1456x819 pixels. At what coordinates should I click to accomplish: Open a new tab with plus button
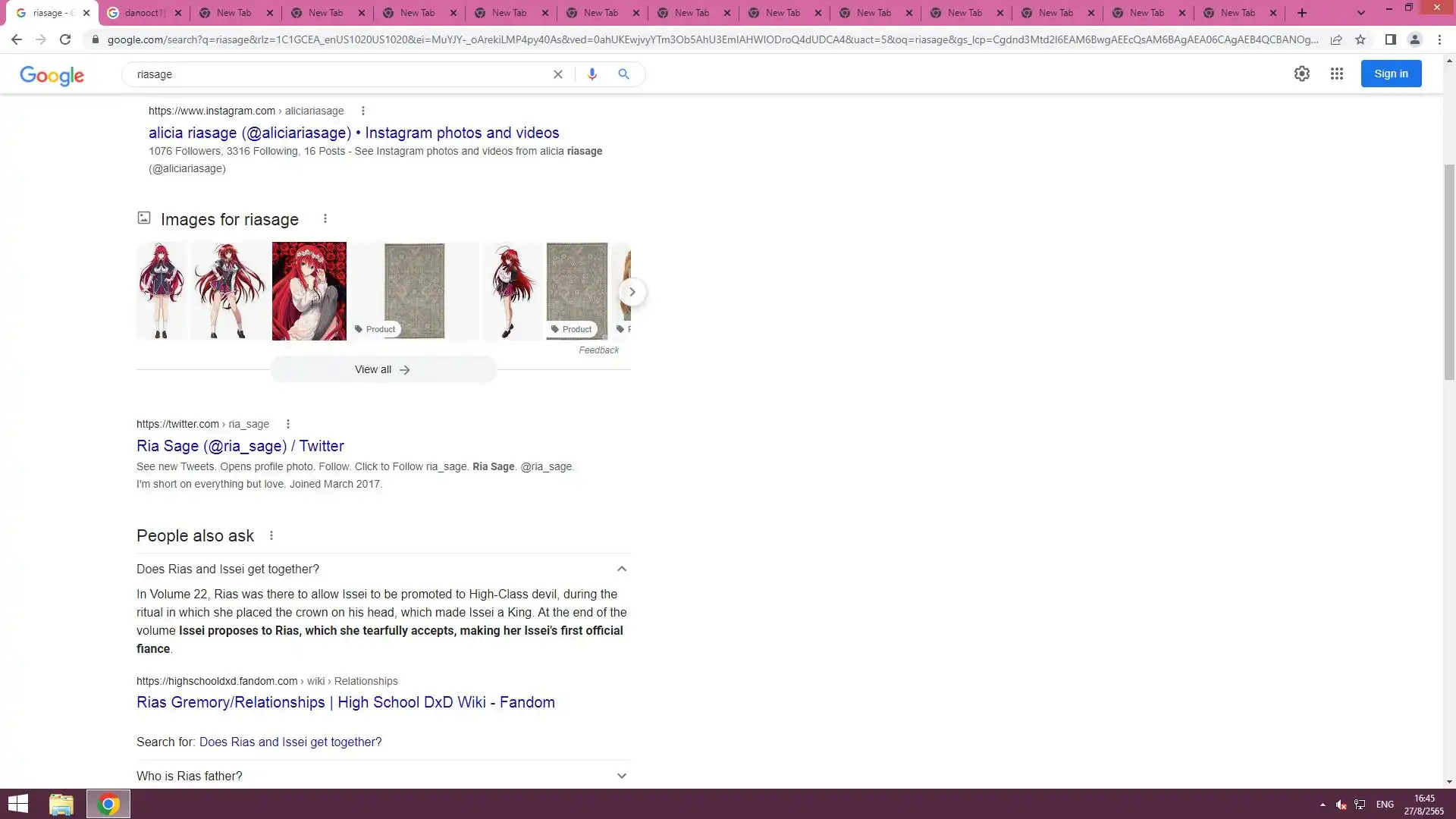click(x=1302, y=13)
